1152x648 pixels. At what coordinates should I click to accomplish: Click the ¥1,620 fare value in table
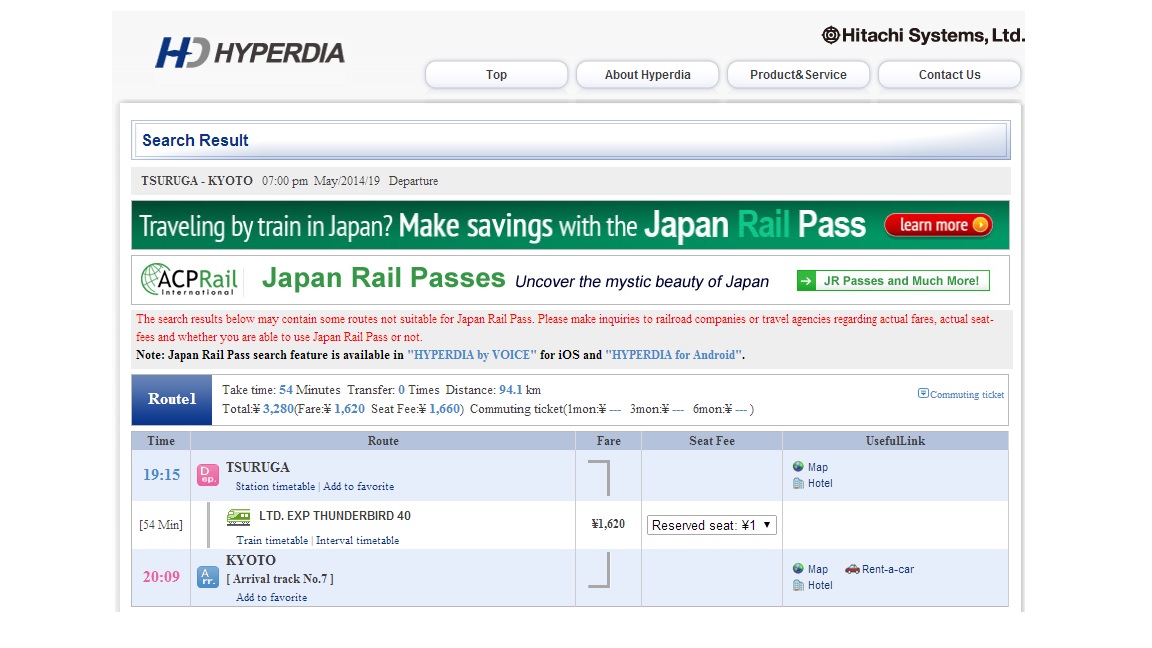pyautogui.click(x=608, y=524)
